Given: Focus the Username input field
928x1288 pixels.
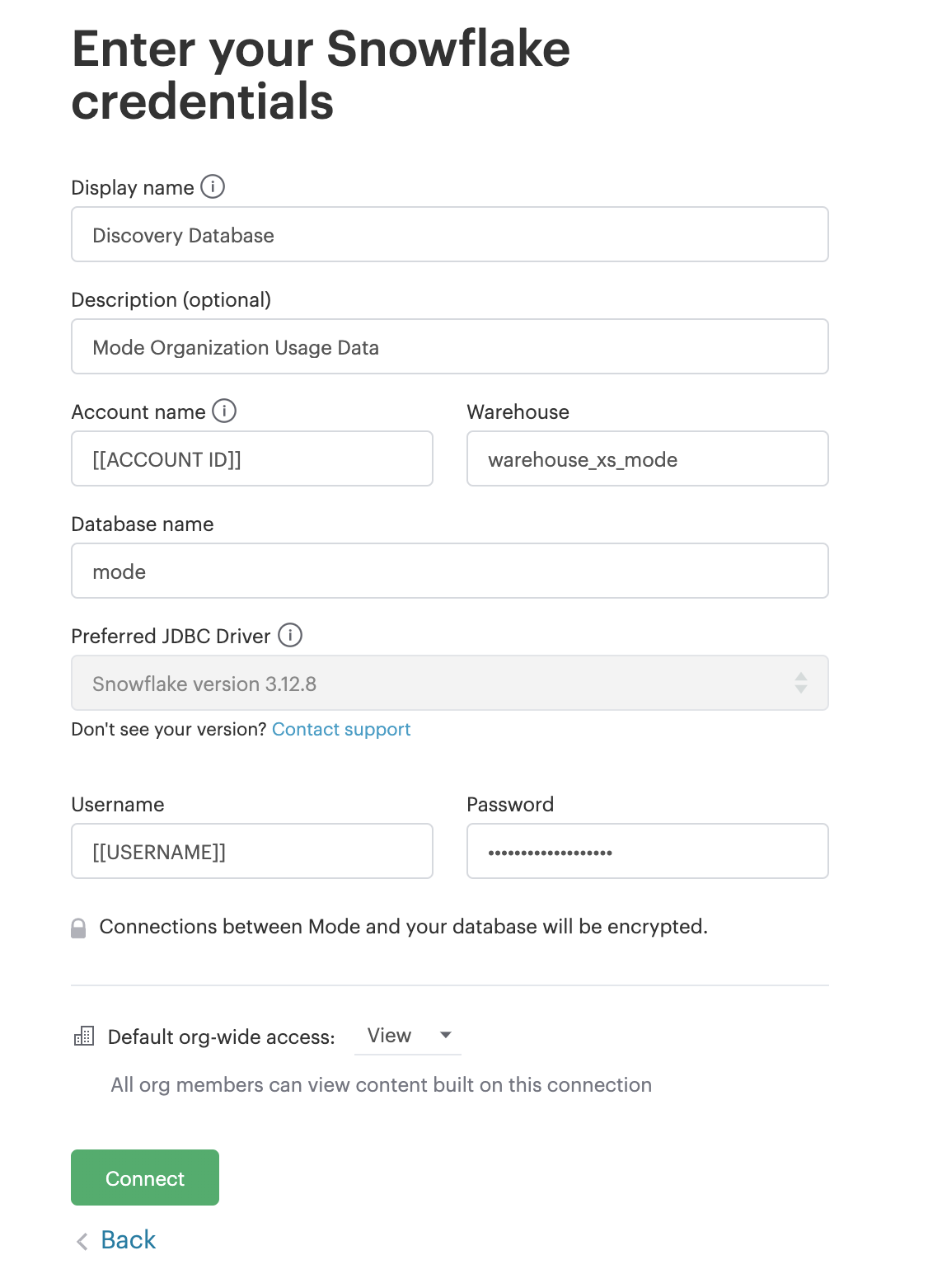Looking at the screenshot, I should click(x=252, y=851).
